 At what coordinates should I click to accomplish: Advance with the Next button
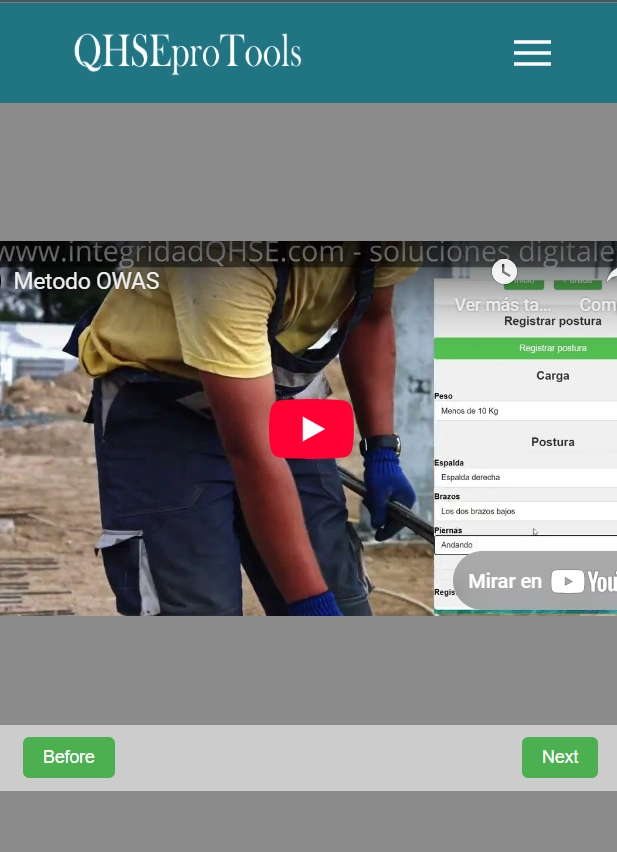[559, 757]
